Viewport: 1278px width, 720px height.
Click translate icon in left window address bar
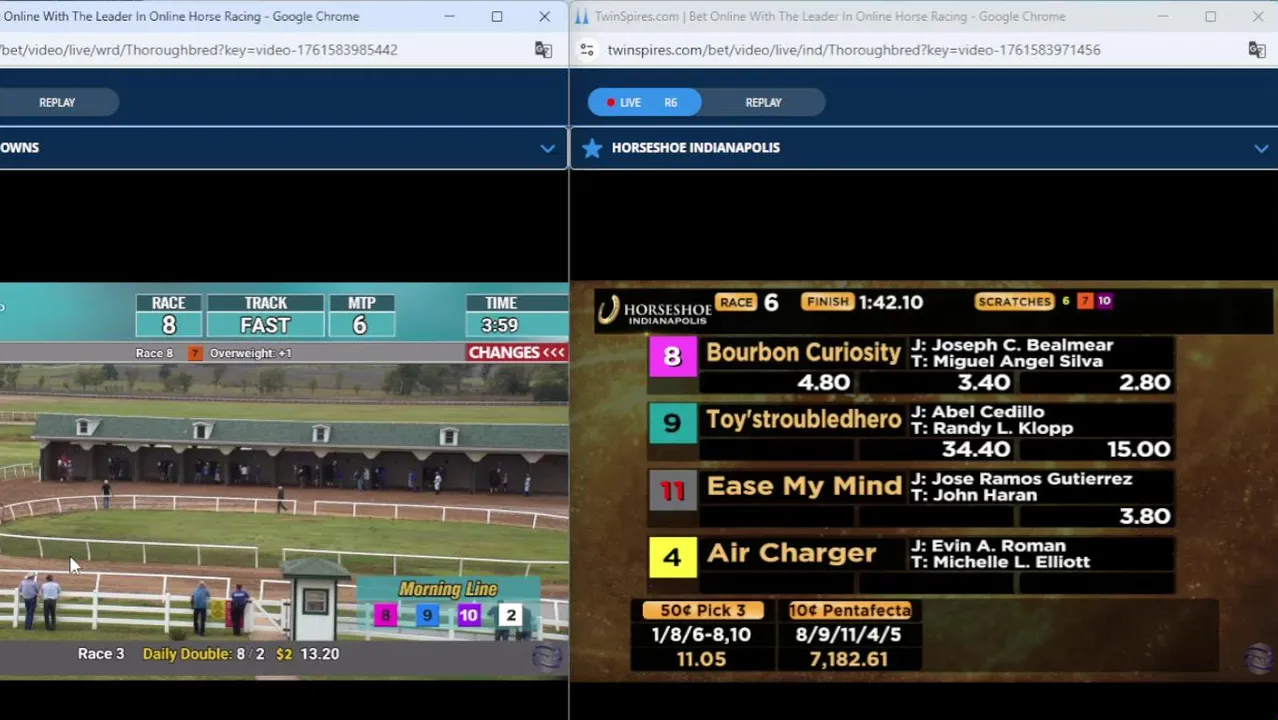coord(543,50)
